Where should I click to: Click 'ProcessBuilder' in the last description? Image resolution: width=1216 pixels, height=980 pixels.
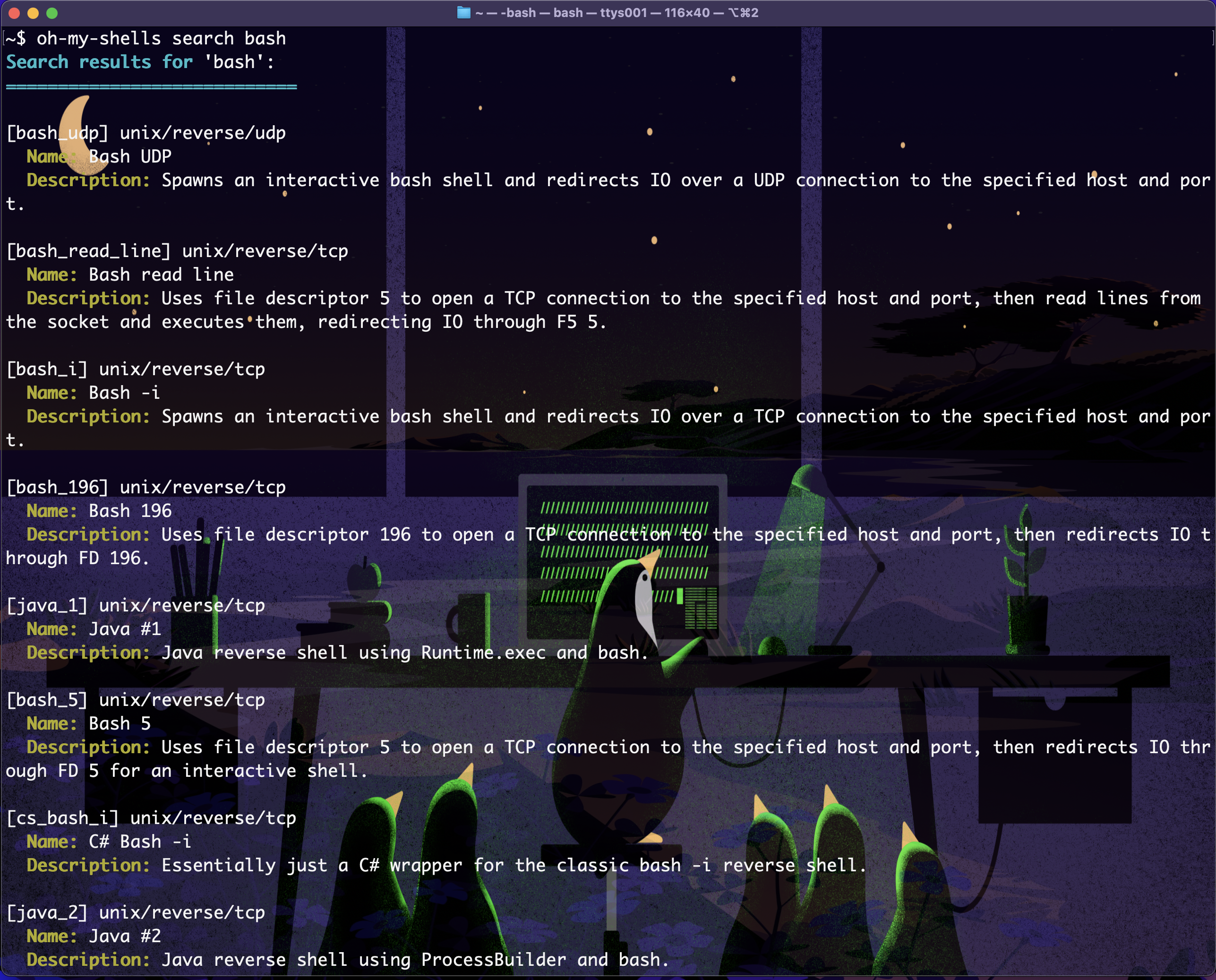pyautogui.click(x=493, y=960)
